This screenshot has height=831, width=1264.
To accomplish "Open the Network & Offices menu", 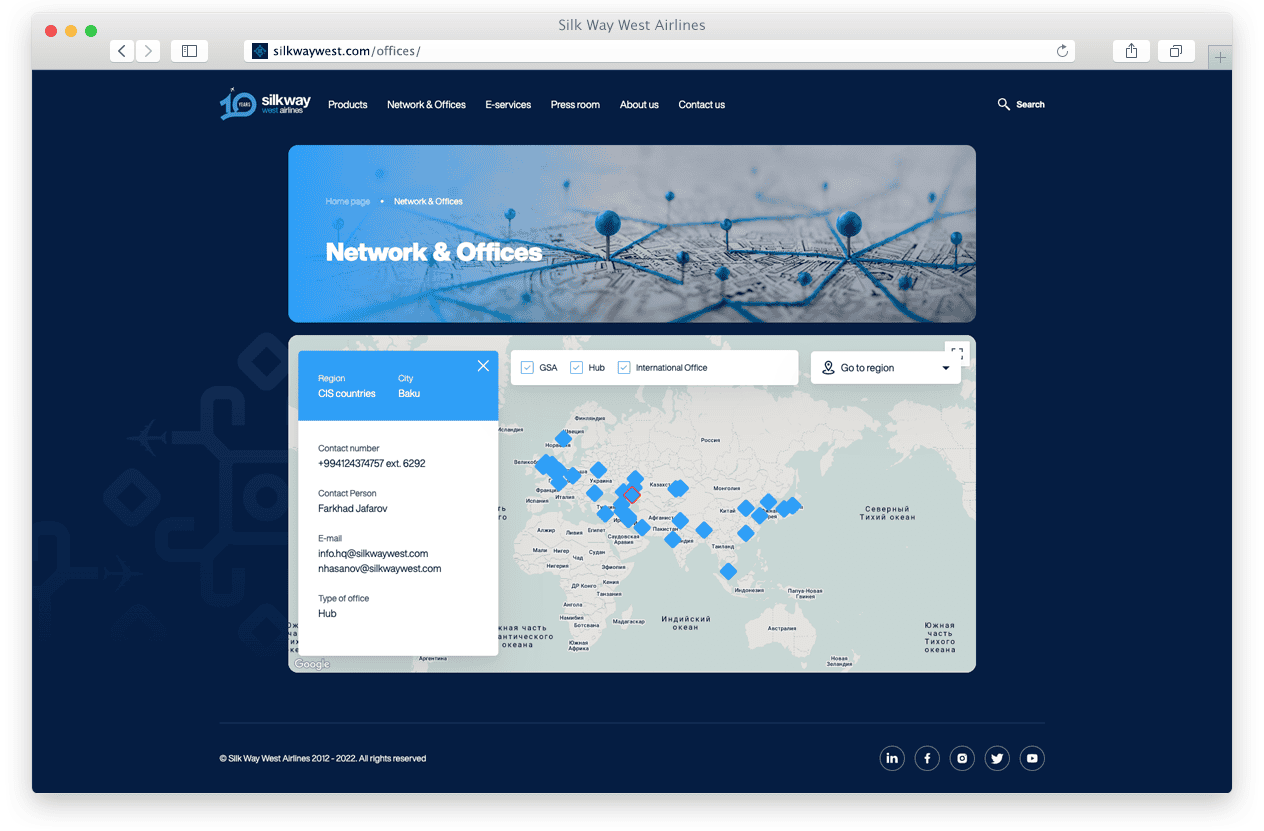I will coord(426,104).
